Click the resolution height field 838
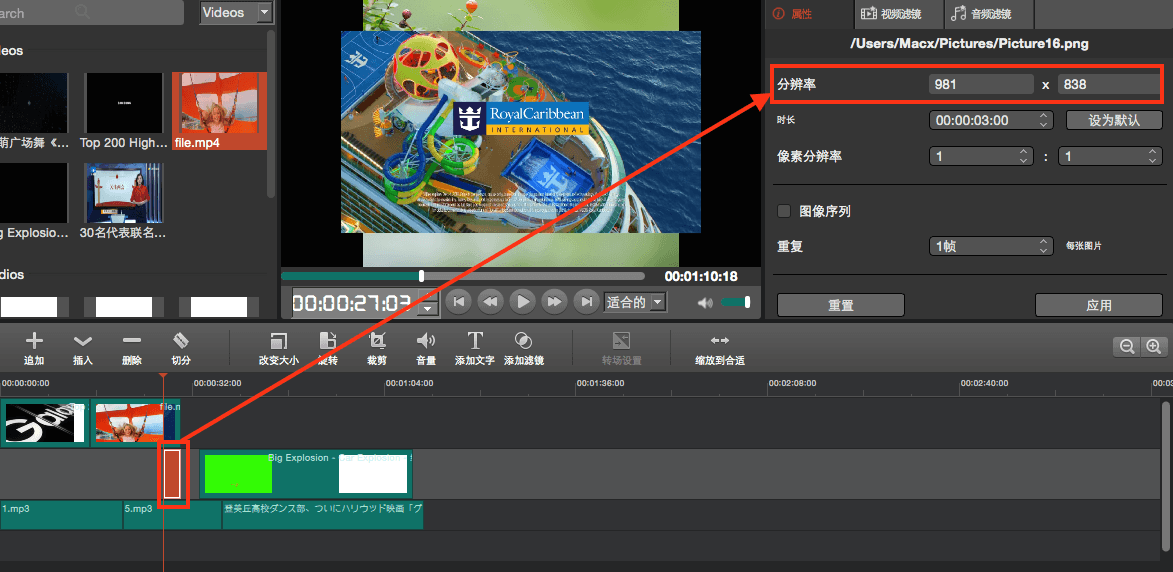 1109,84
